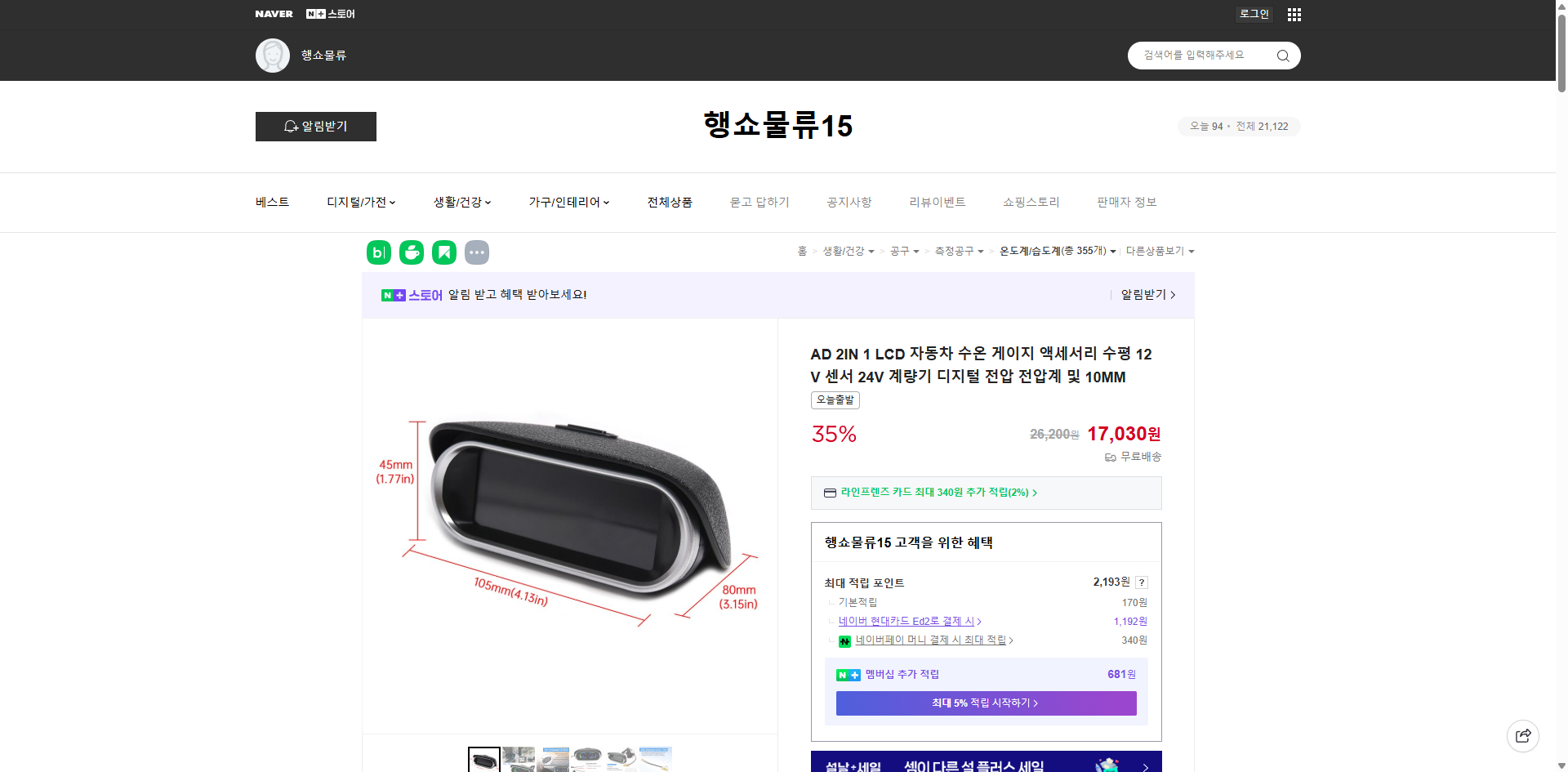Viewport: 1568px width, 772px height.
Task: Open the 디지털/가전 category dropdown
Action: point(360,202)
